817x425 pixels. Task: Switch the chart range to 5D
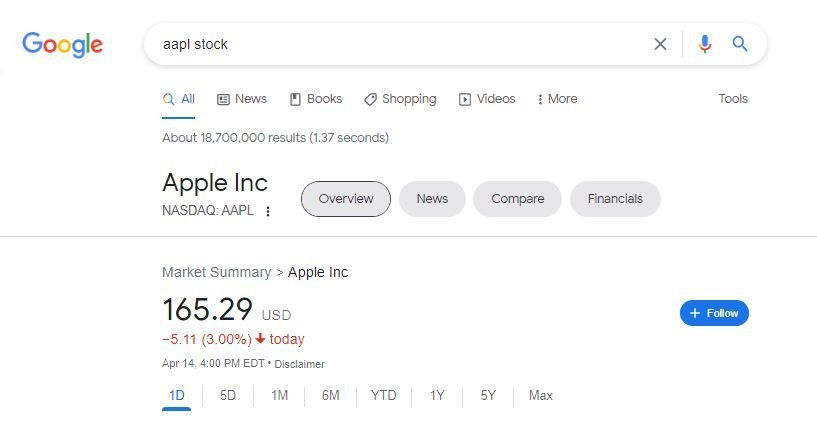(228, 396)
